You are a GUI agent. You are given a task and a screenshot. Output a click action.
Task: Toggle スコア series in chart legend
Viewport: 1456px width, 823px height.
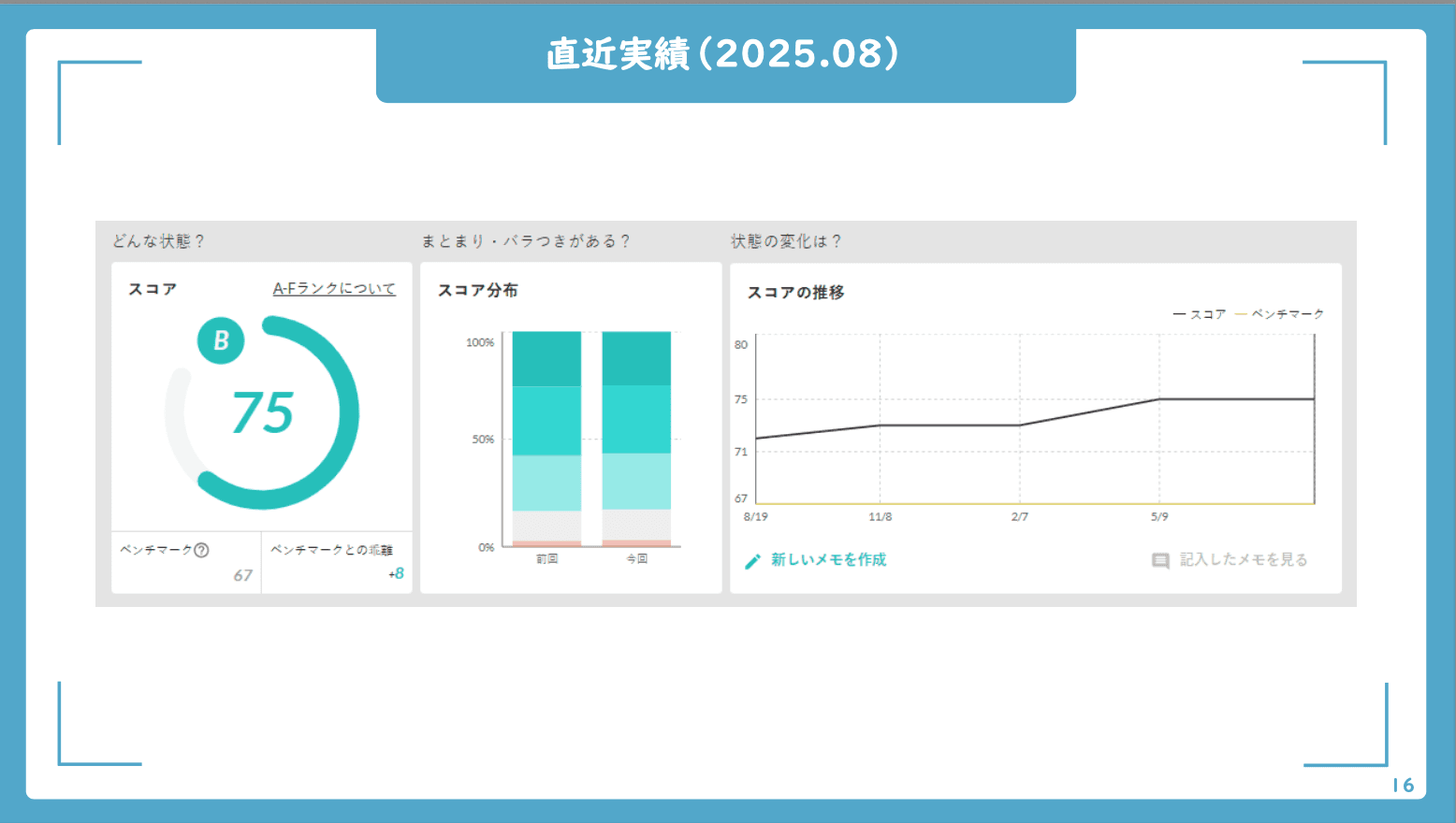pos(1200,314)
